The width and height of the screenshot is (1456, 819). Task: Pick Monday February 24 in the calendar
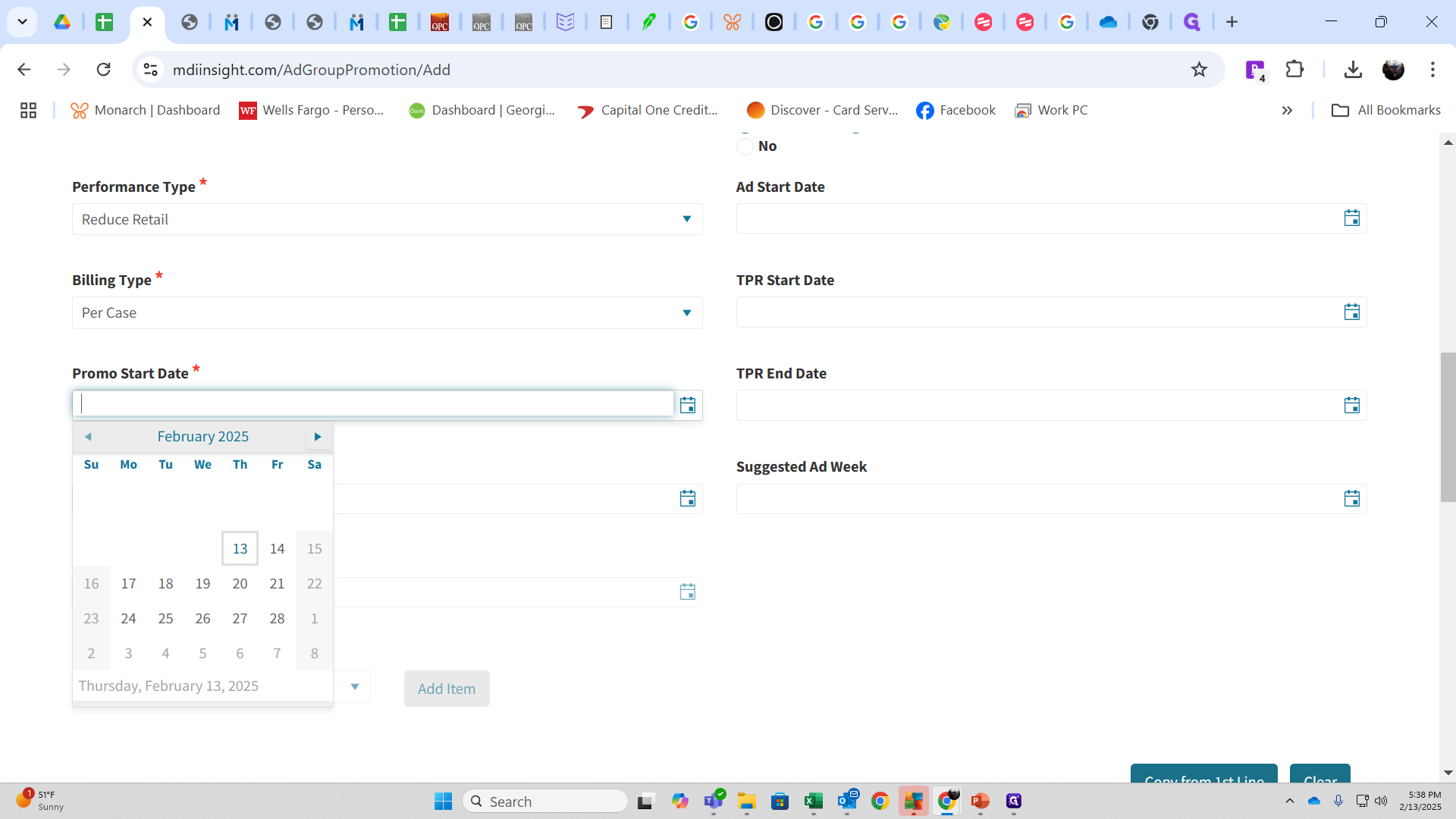[x=128, y=618]
